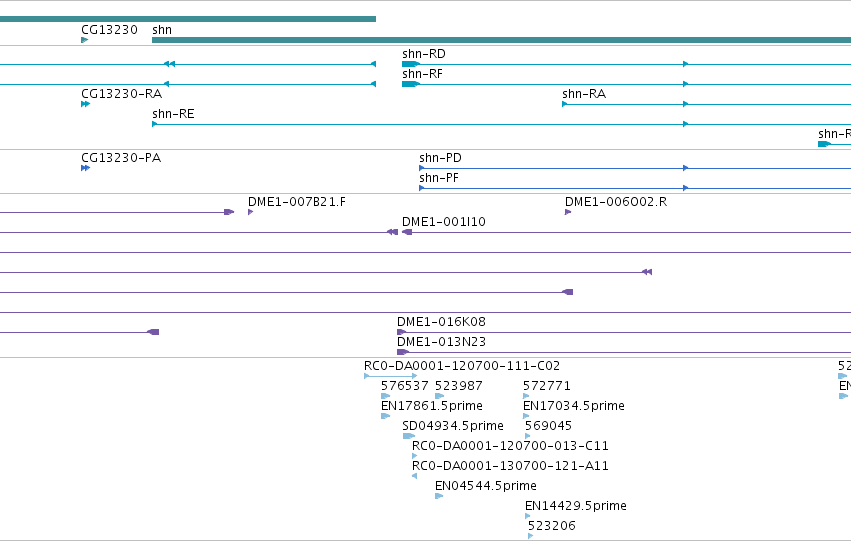851x541 pixels.
Task: Click the shn-RA transcript label
Action: 584,94
